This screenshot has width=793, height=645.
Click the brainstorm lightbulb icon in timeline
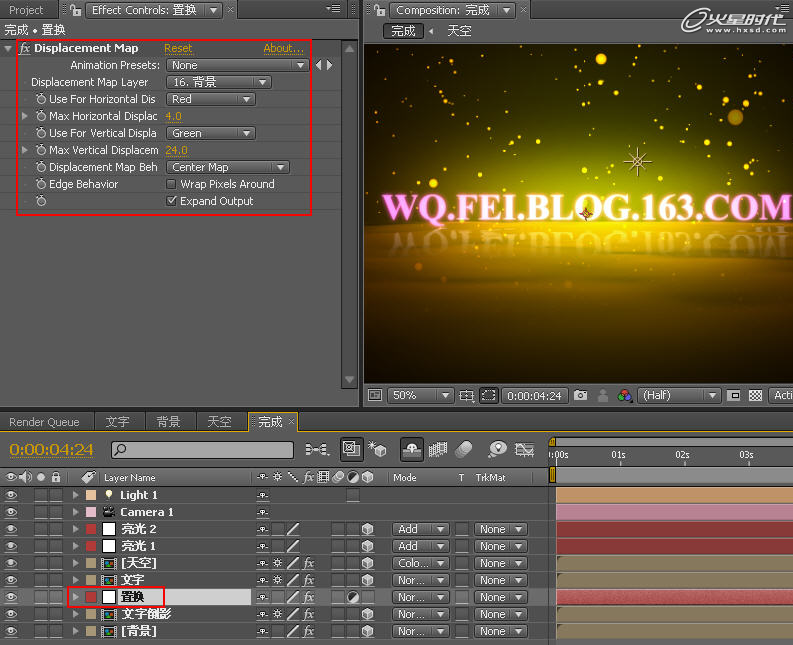pyautogui.click(x=498, y=449)
